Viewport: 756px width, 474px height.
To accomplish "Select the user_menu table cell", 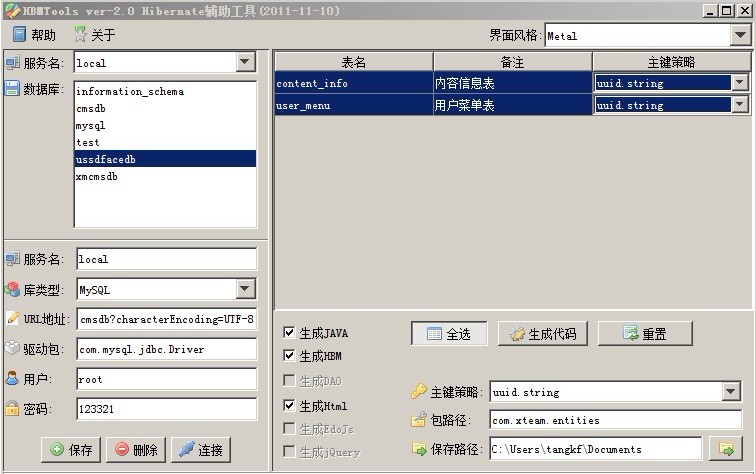I will pos(353,105).
